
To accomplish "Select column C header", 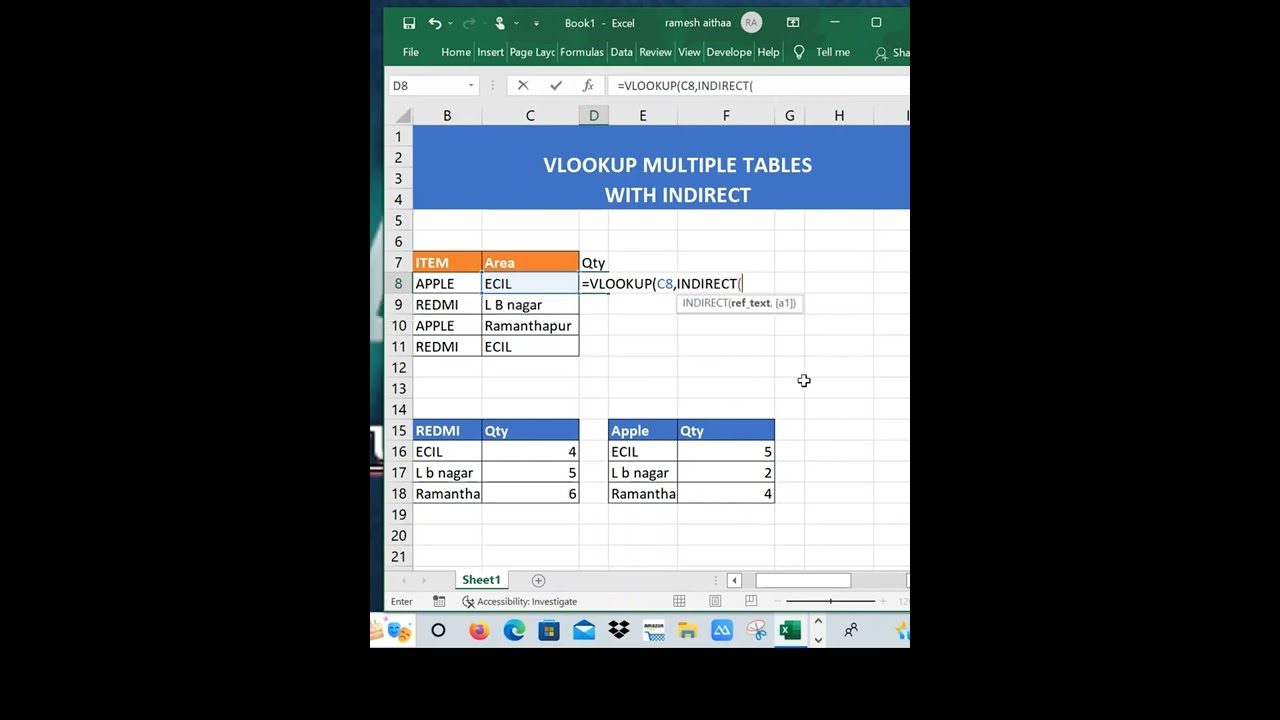I will tap(530, 116).
